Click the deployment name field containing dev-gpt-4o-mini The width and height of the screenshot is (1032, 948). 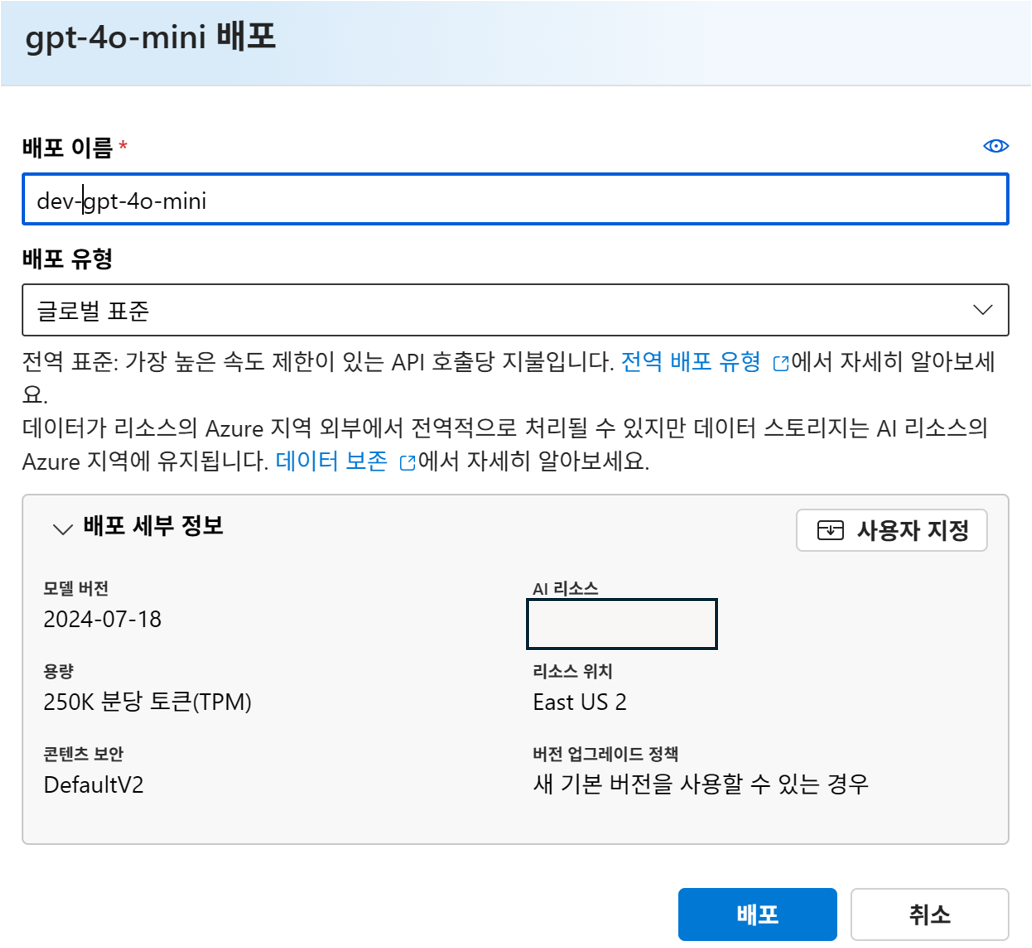point(515,199)
